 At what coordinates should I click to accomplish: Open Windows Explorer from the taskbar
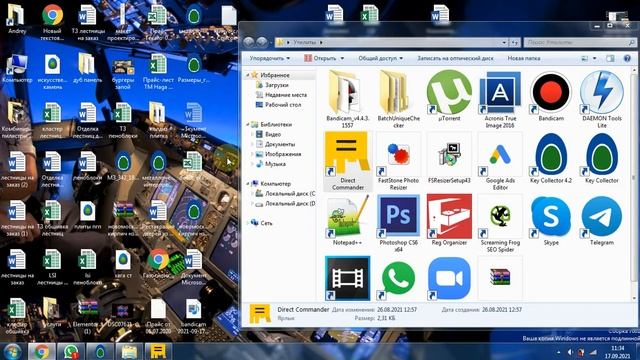(x=129, y=351)
